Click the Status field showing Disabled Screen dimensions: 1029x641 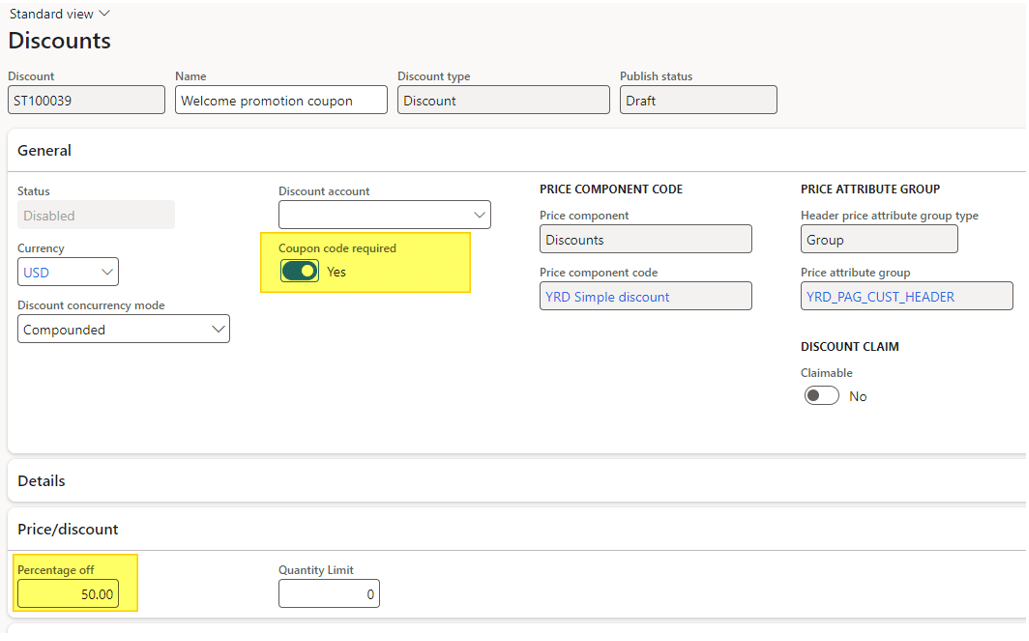[95, 214]
